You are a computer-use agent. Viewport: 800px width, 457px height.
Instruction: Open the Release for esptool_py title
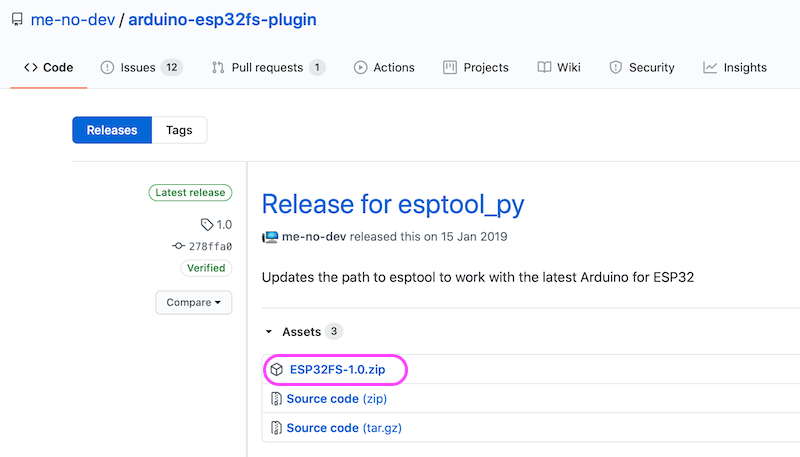click(393, 205)
